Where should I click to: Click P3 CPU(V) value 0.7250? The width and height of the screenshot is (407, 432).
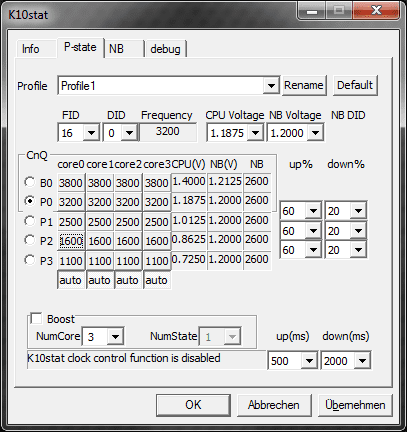click(x=189, y=260)
